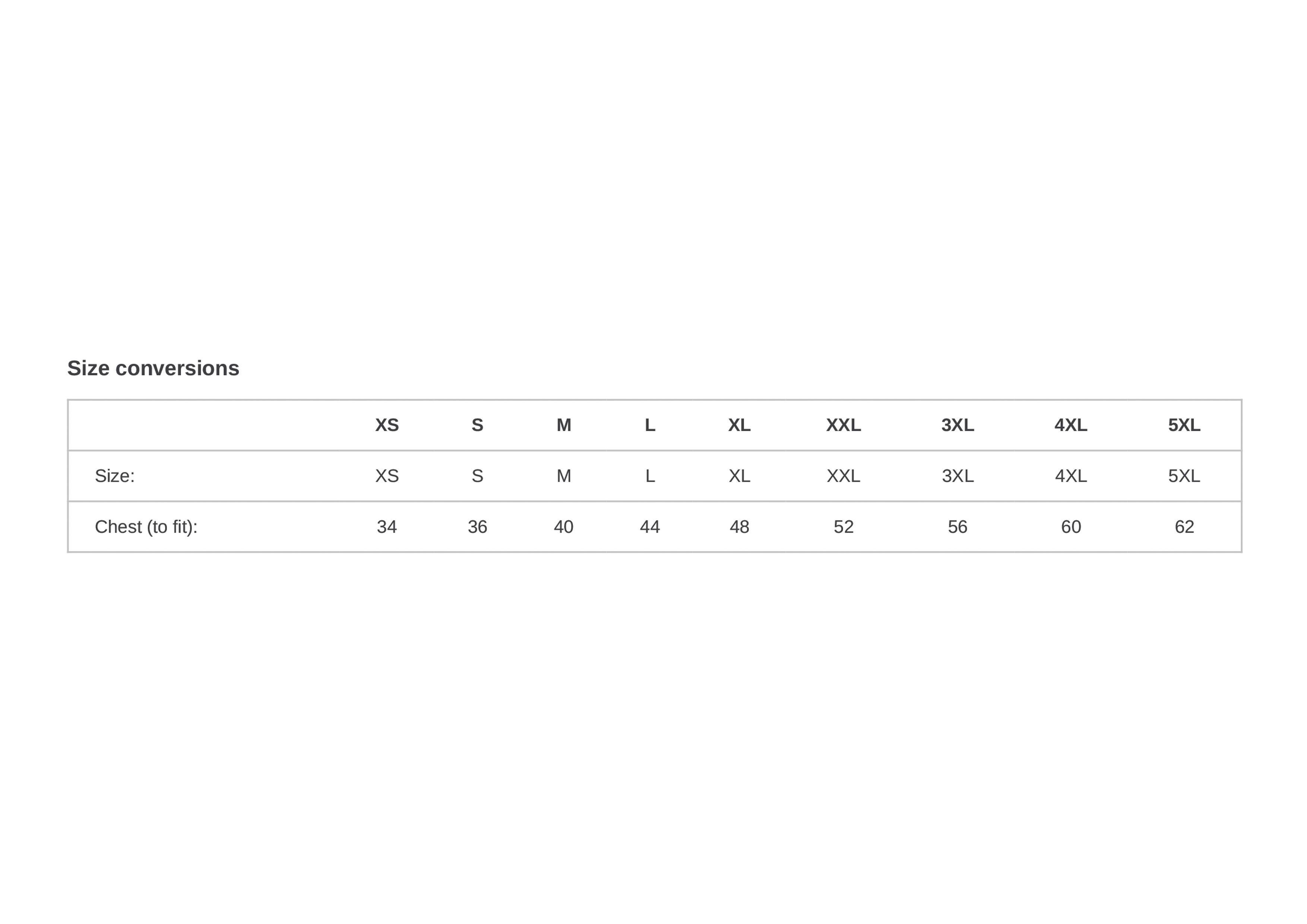
Task: Click the Chest (to fit): row label
Action: [146, 526]
